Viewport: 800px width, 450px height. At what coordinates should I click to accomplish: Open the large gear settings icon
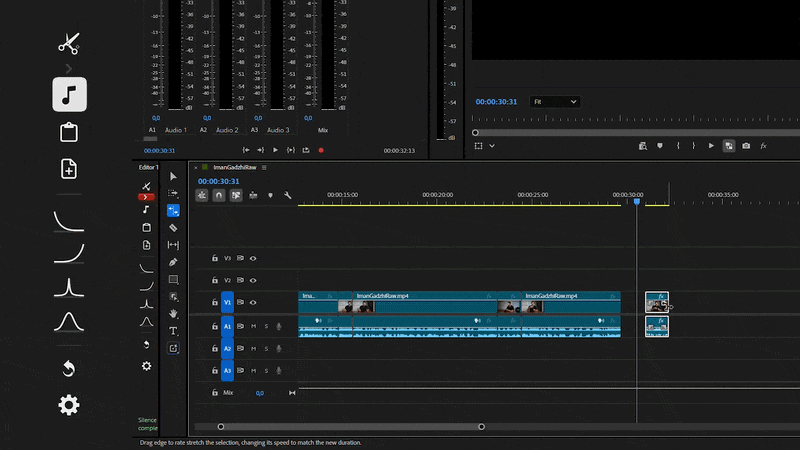[69, 405]
